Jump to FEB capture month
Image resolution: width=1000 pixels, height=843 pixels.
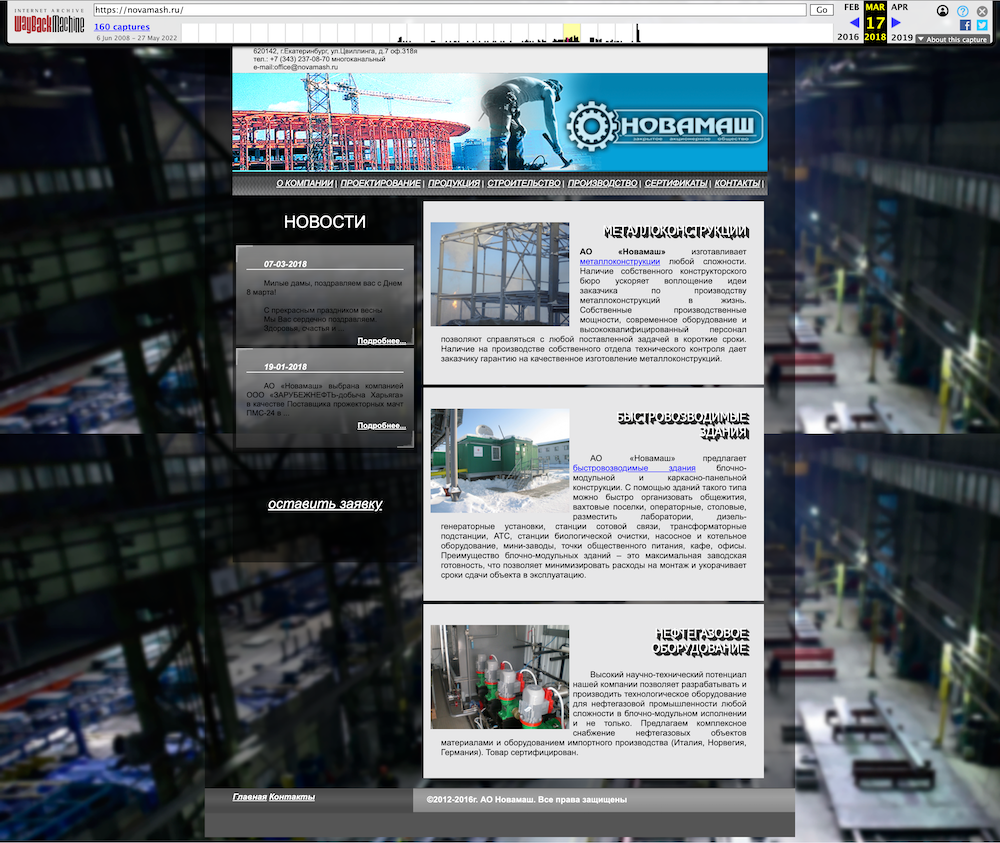tap(851, 7)
